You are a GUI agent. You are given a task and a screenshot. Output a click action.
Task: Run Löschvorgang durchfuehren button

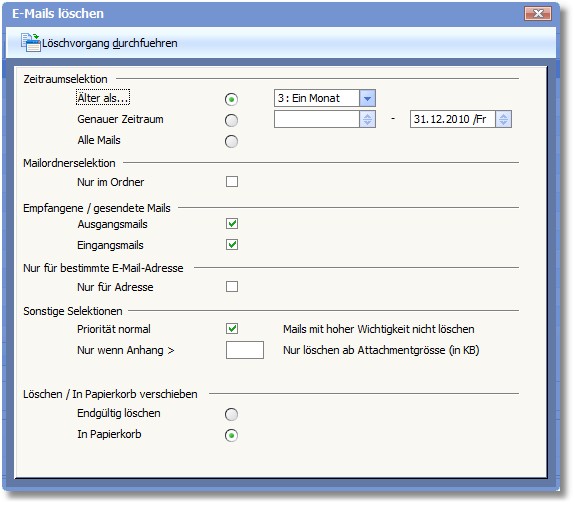coord(99,43)
